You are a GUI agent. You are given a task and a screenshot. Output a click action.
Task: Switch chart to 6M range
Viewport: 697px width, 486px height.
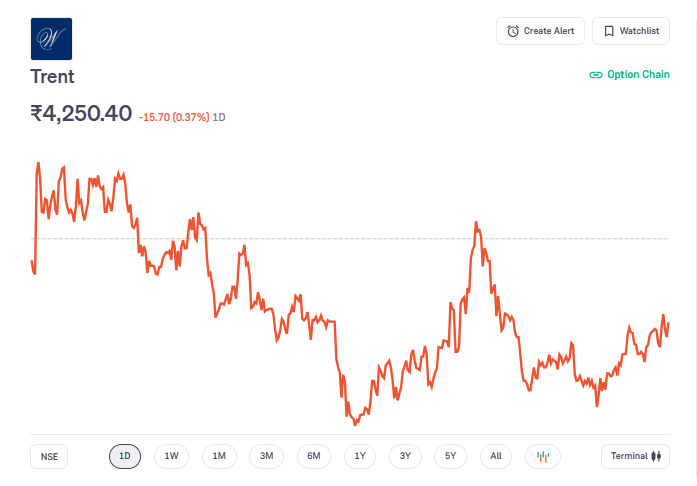(313, 456)
